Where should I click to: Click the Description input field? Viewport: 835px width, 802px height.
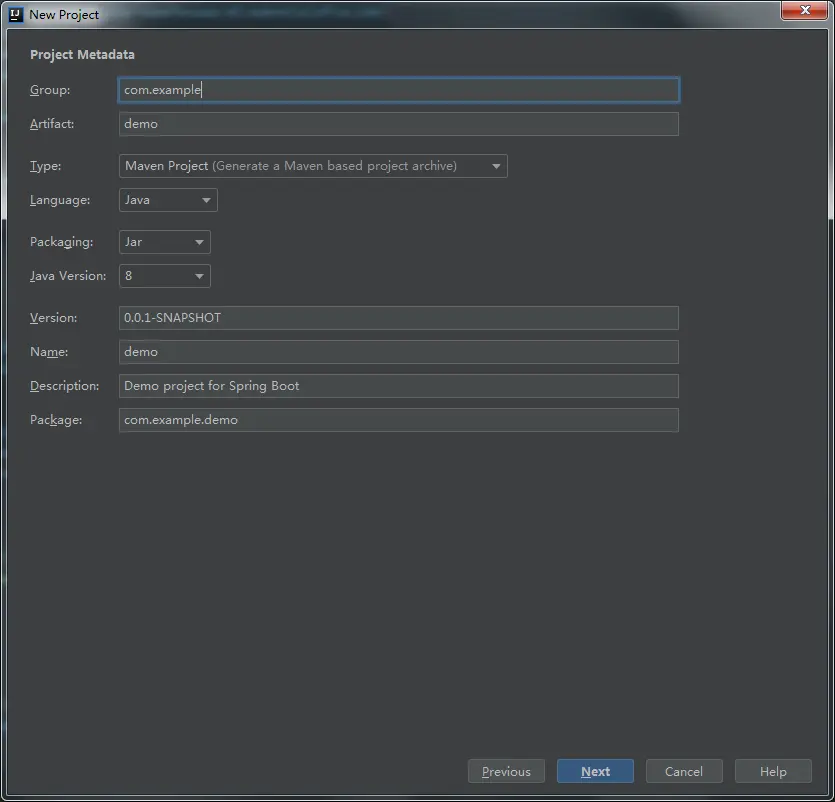point(398,386)
